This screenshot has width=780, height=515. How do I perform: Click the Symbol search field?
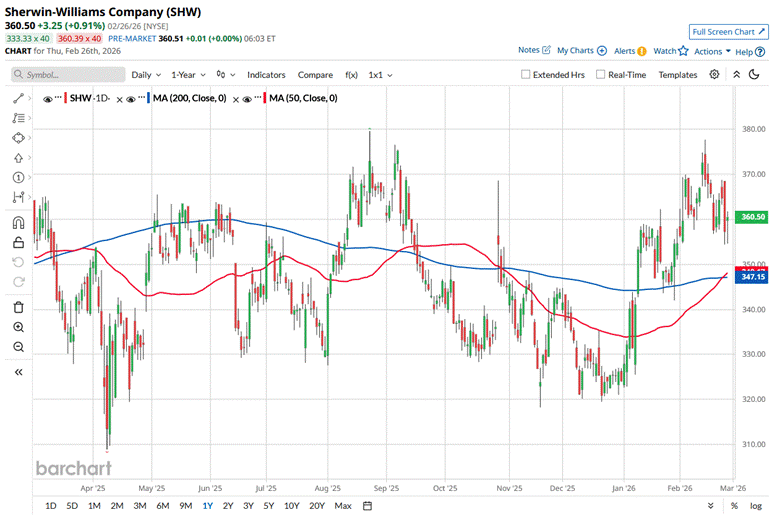68,75
